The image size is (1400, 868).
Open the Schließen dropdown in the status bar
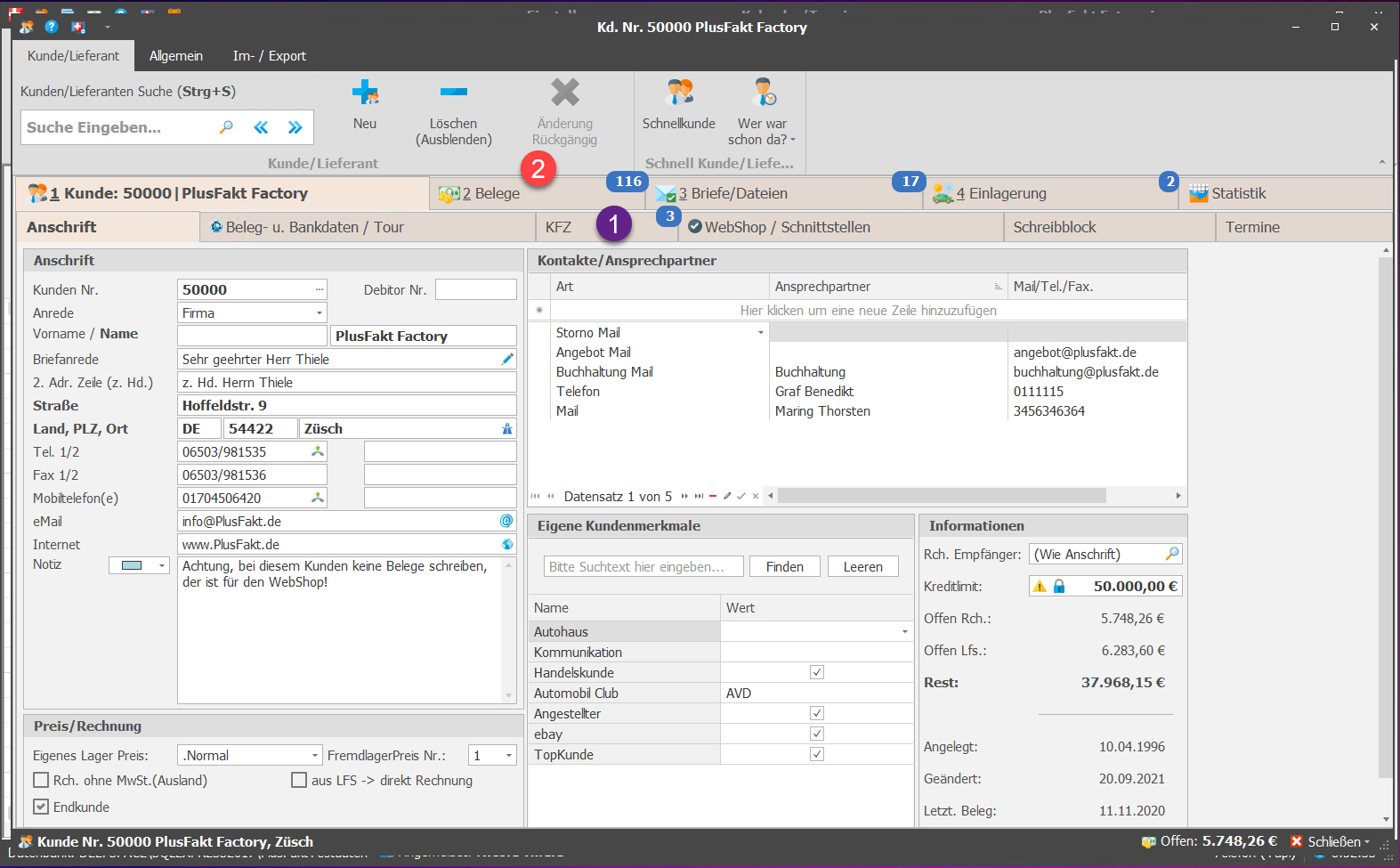pos(1367,841)
